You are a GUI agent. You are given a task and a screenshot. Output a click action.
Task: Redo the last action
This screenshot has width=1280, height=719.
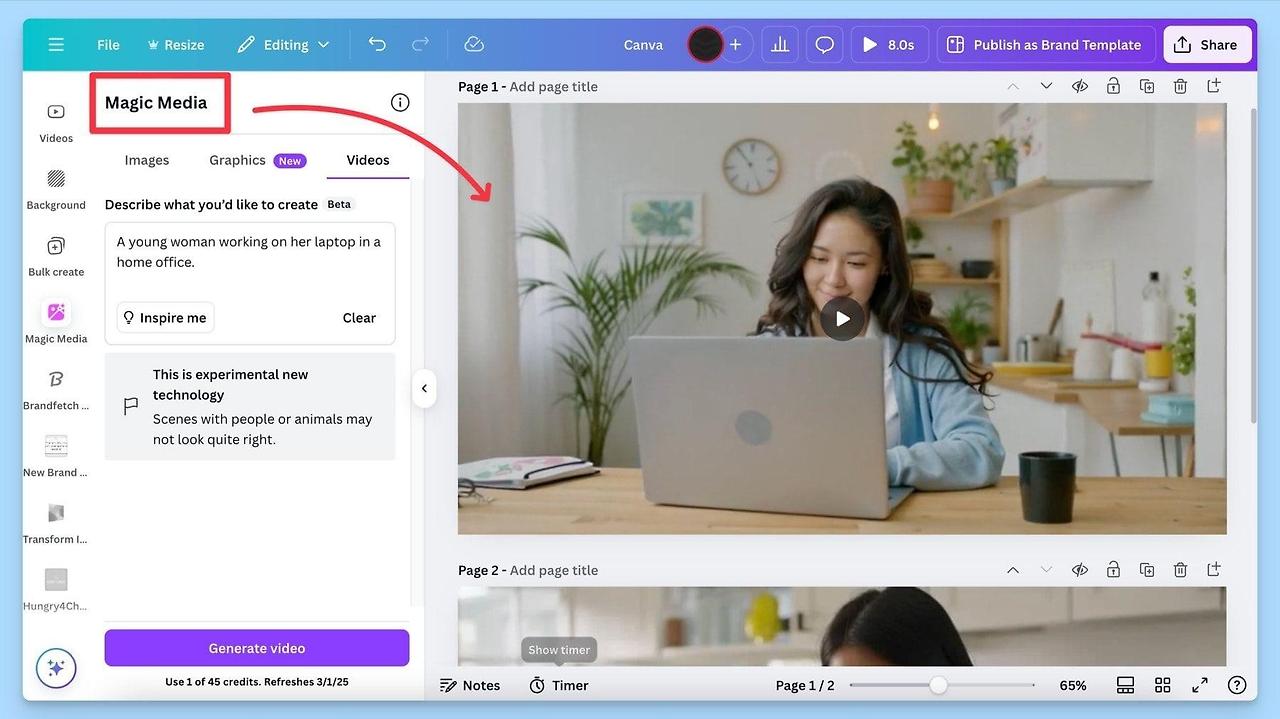[421, 44]
